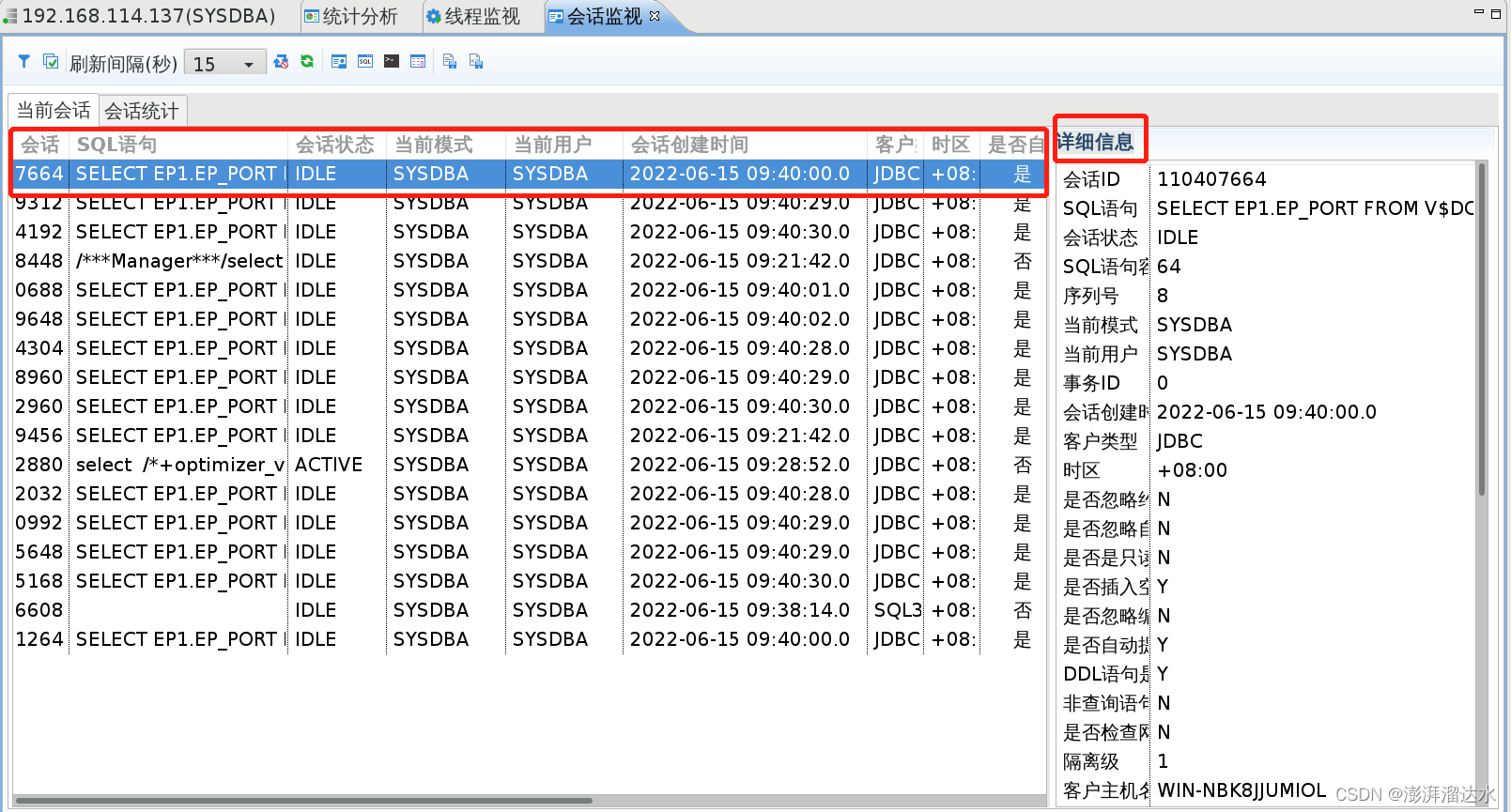The image size is (1511, 812).
Task: Click the 隔离级 value 1 in details
Action: pos(1163,761)
